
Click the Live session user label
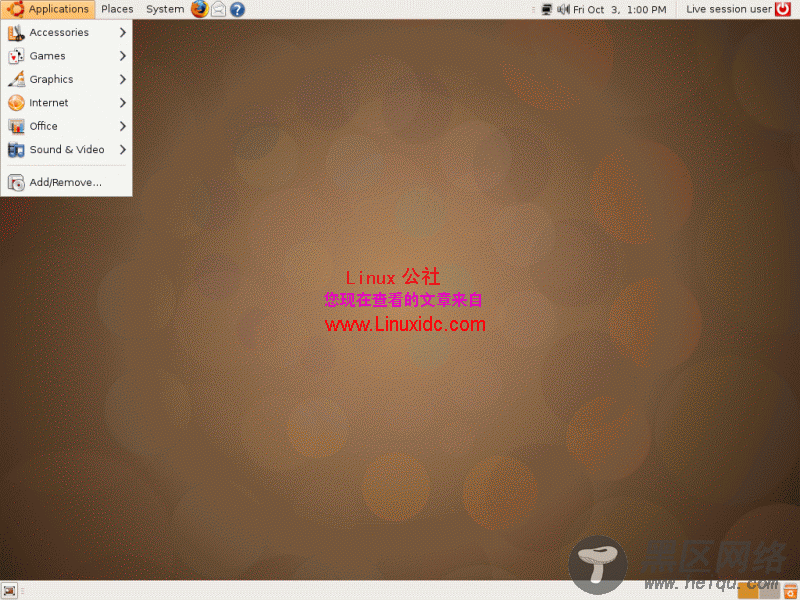[x=729, y=9]
